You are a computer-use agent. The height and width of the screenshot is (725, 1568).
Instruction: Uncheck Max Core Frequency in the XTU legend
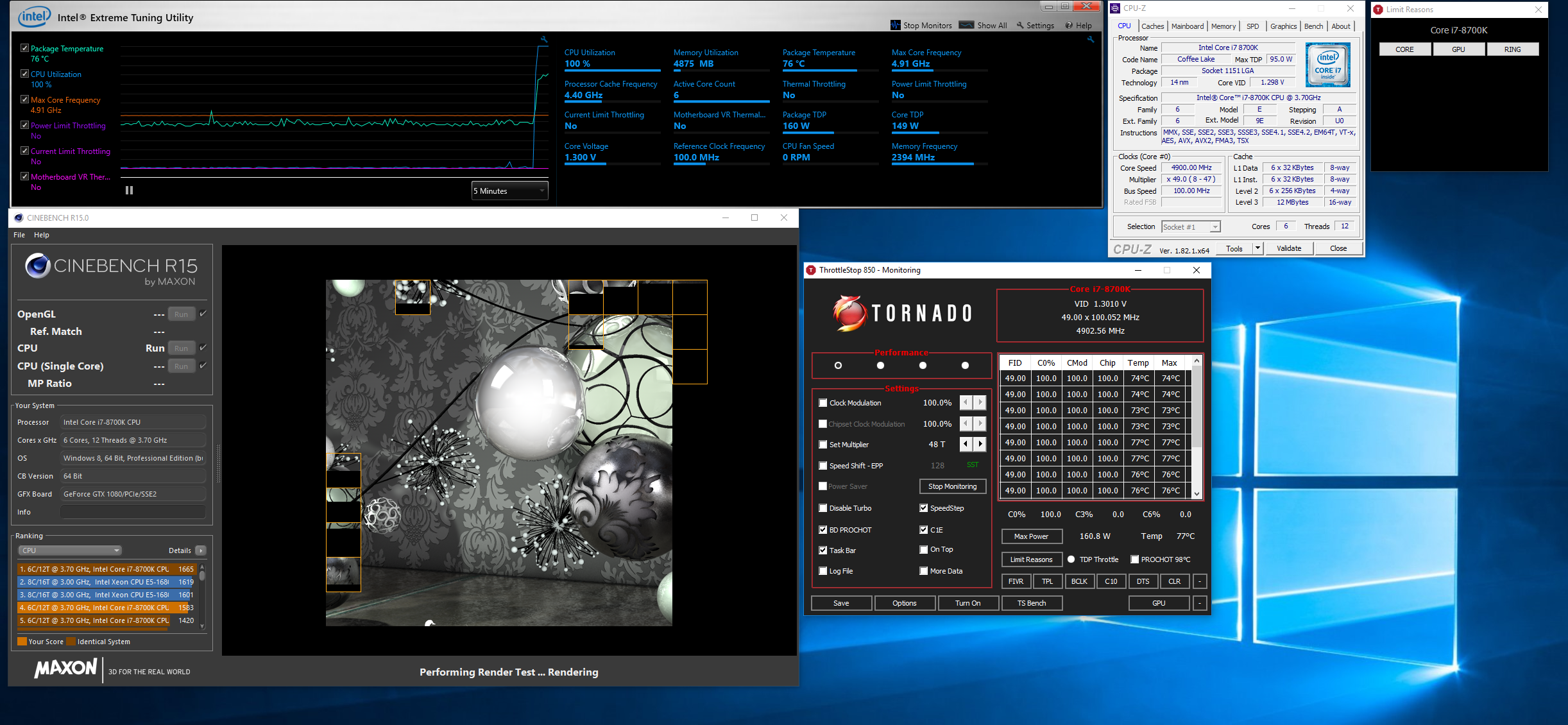(x=24, y=99)
